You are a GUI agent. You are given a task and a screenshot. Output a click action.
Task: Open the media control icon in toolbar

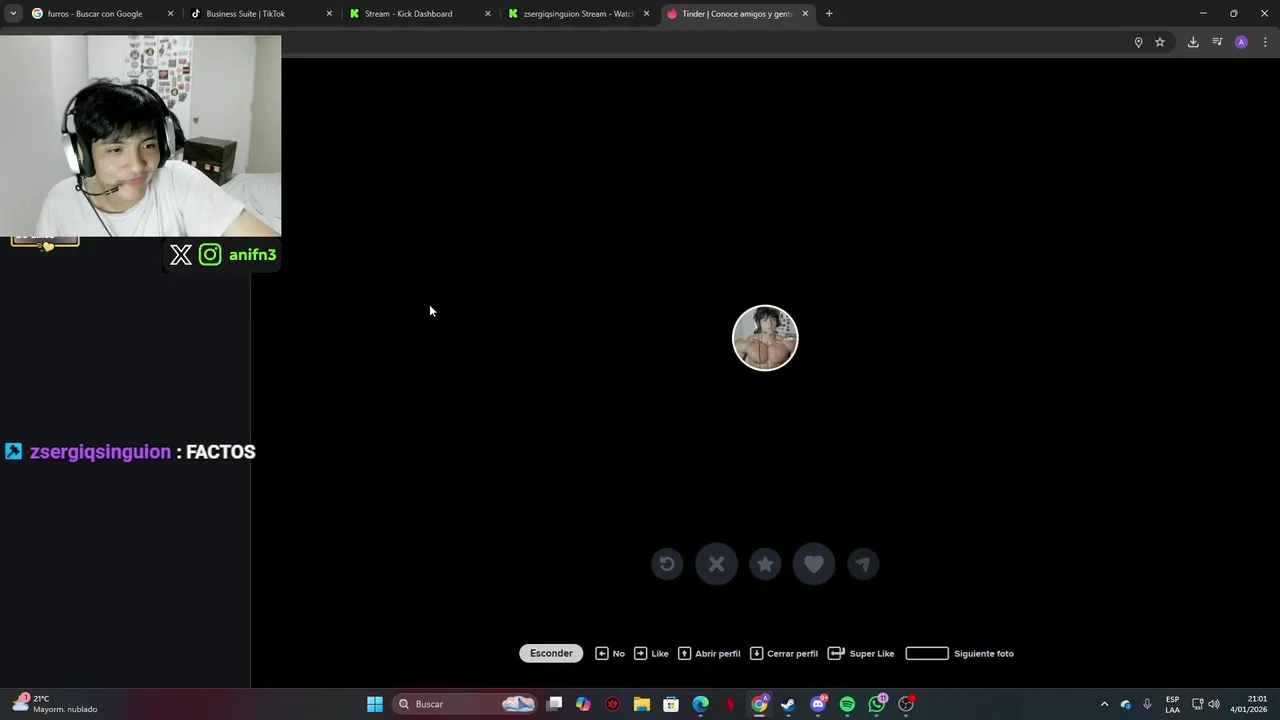tap(1217, 42)
